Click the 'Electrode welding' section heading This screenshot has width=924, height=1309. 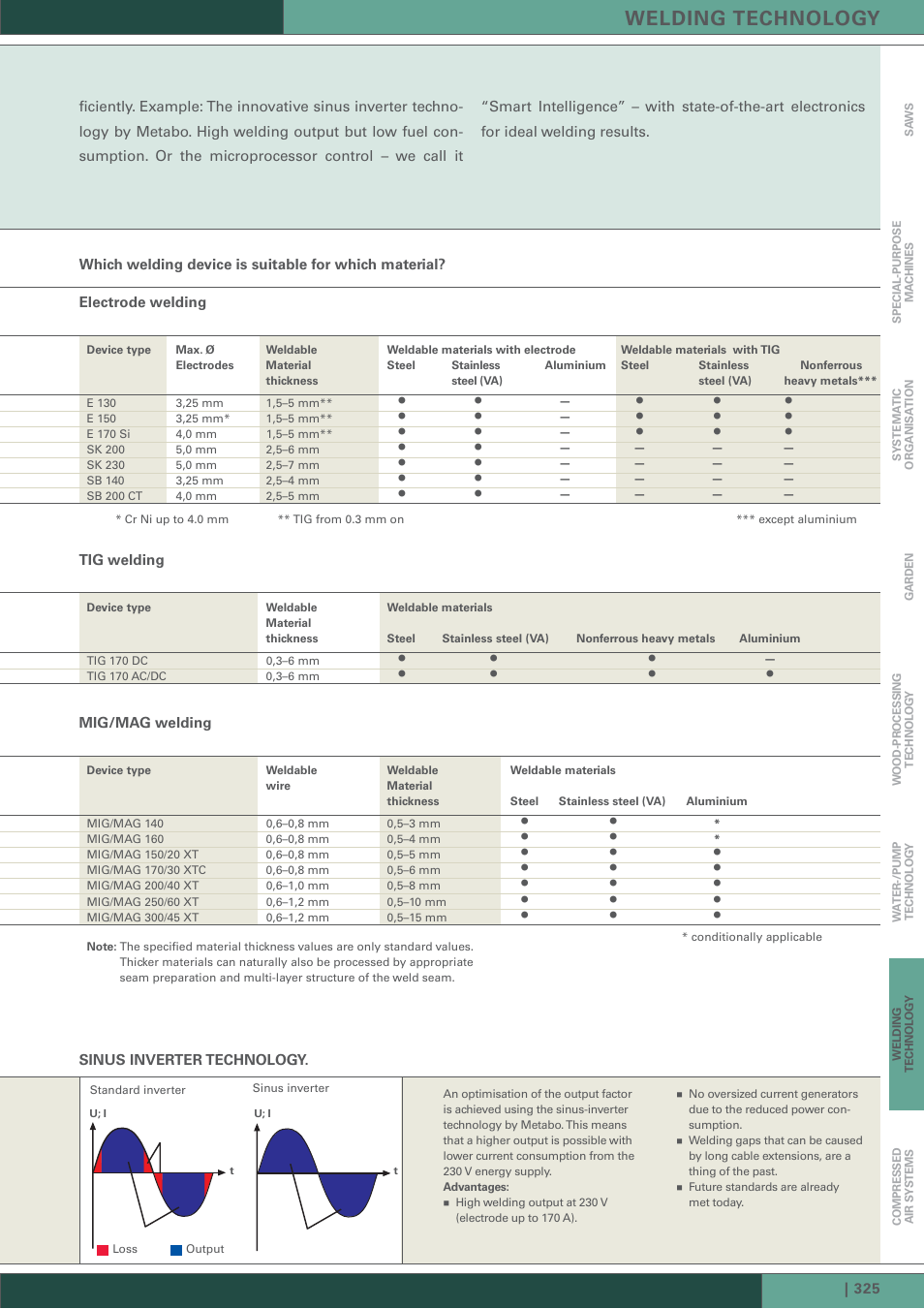coord(142,302)
